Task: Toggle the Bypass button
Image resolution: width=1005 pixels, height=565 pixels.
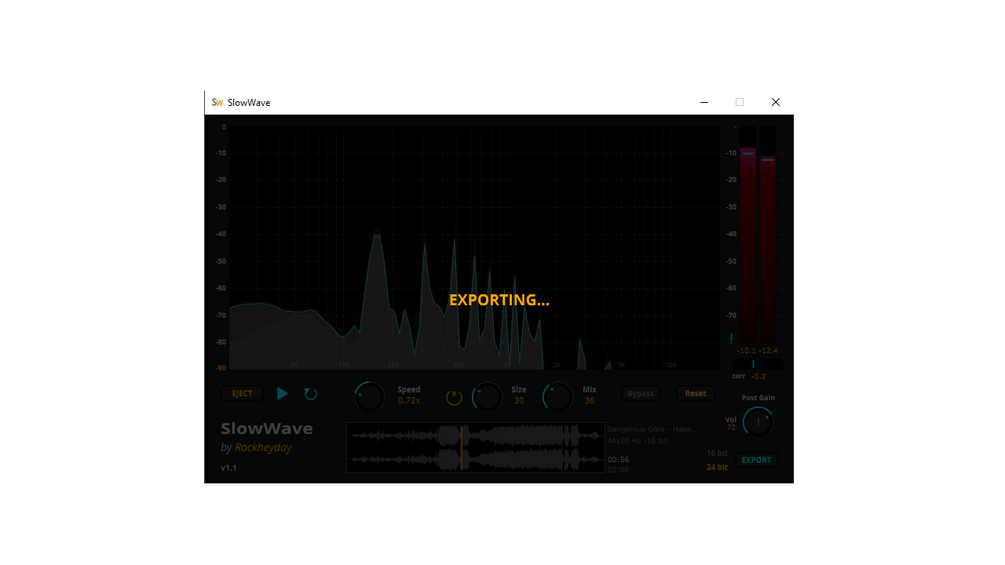Action: [640, 393]
